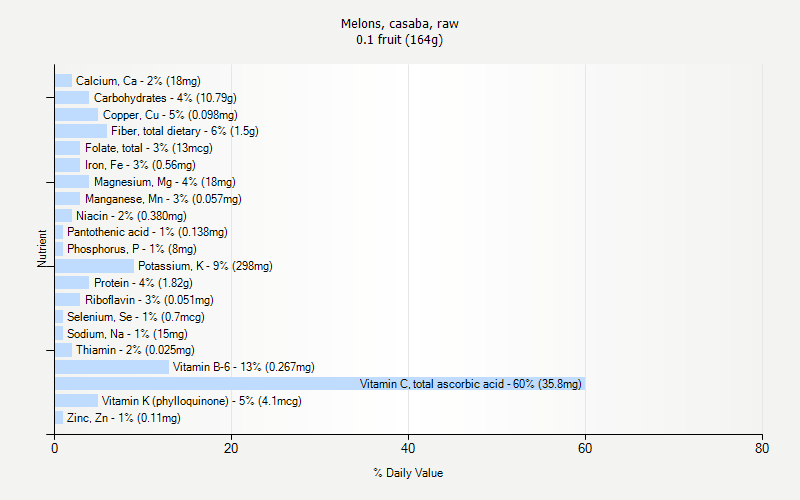The image size is (800, 500).
Task: Select the Fiber, total dietary bar
Action: tap(81, 131)
